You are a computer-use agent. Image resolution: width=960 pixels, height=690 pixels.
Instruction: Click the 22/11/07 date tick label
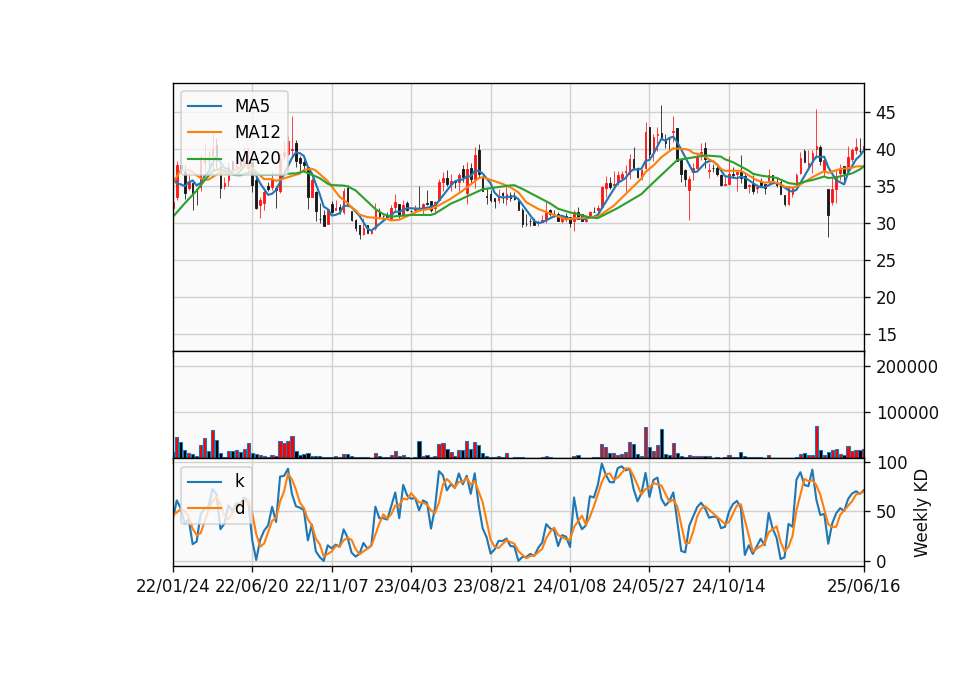332,586
